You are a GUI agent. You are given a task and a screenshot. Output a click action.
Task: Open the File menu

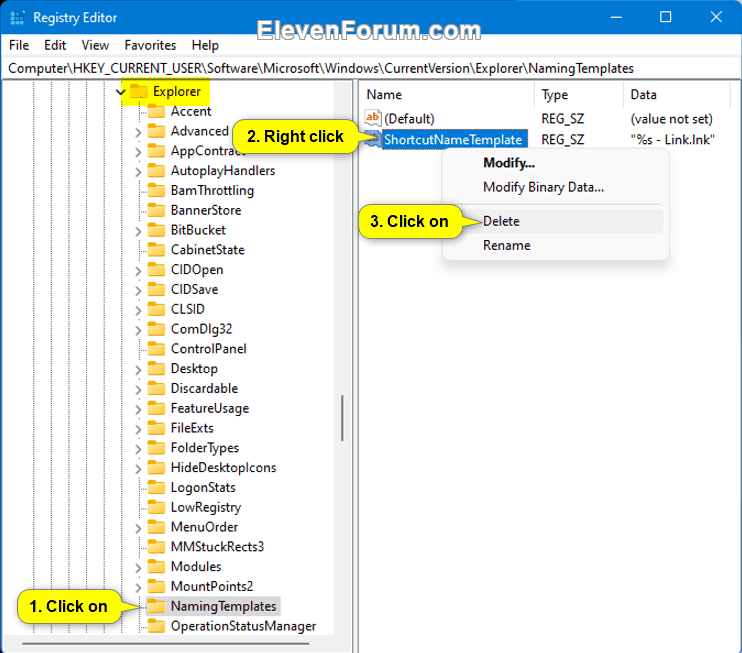pos(19,45)
